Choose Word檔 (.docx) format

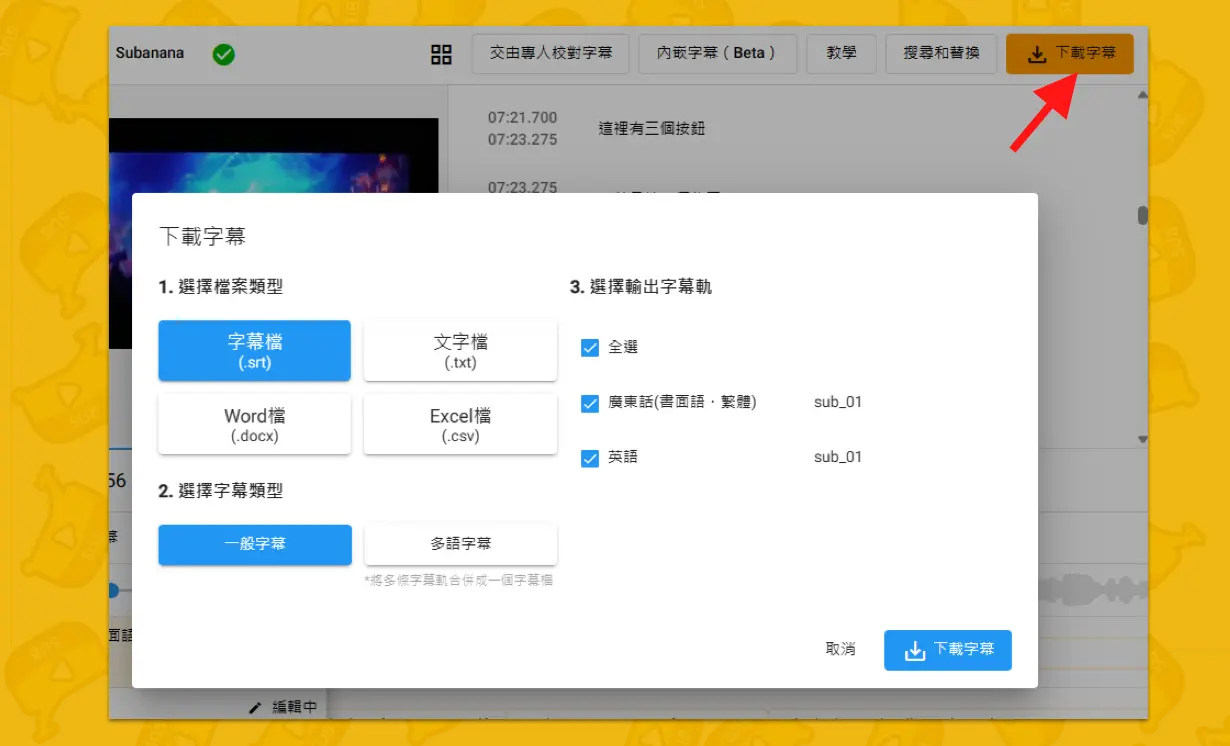[254, 425]
